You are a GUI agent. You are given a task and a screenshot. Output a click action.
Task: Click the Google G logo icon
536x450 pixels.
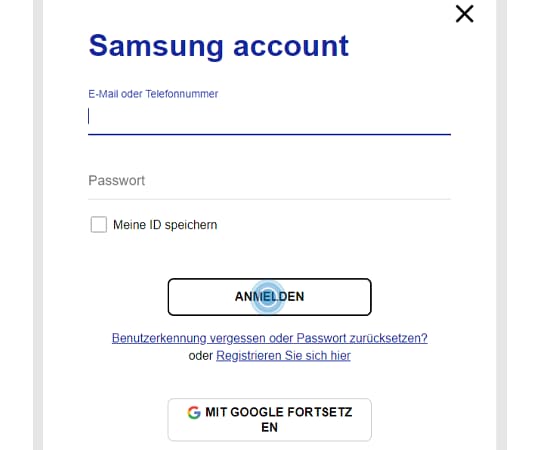pos(194,412)
